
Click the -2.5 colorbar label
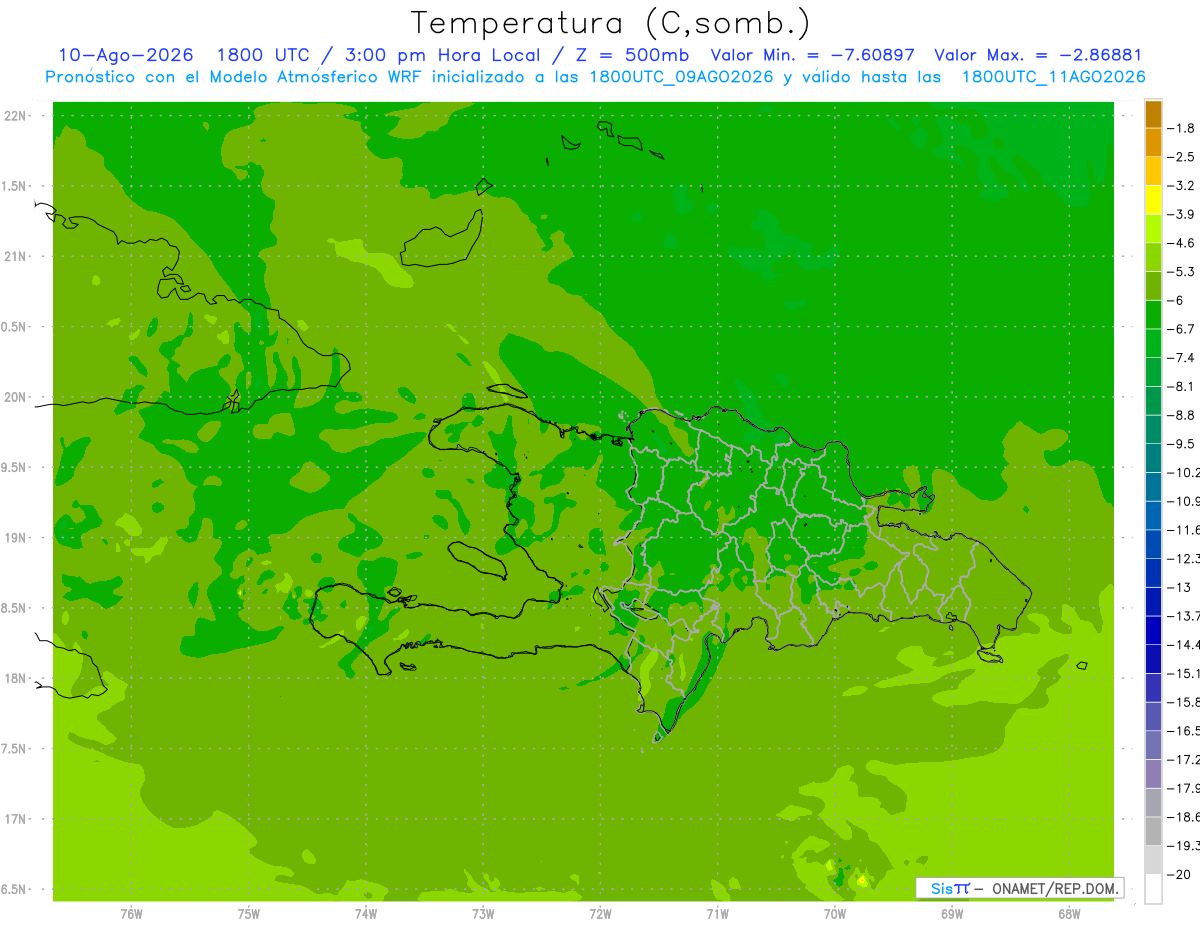[x=1182, y=157]
